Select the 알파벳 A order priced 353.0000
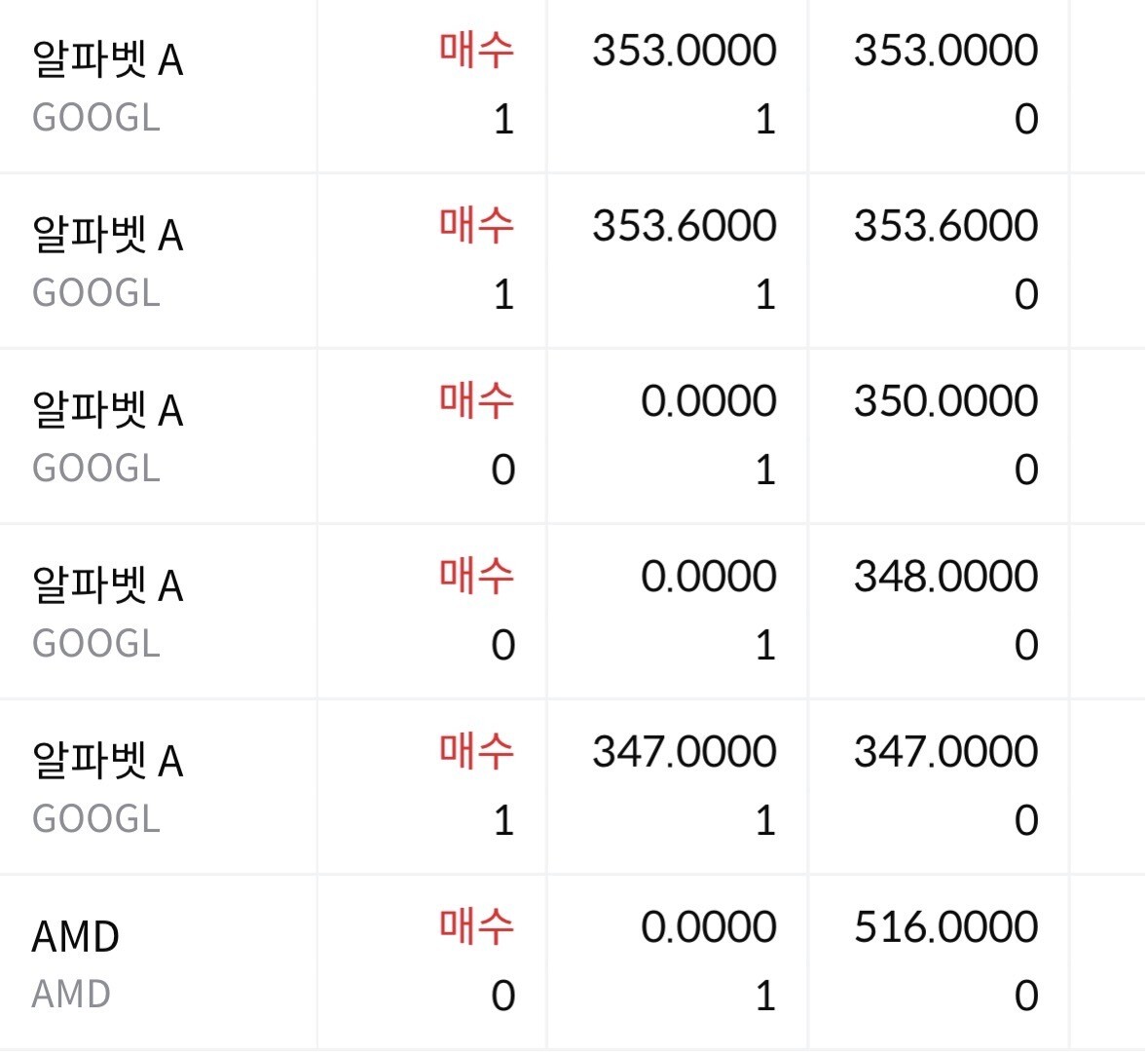This screenshot has height=1054, width=1148. tap(571, 86)
